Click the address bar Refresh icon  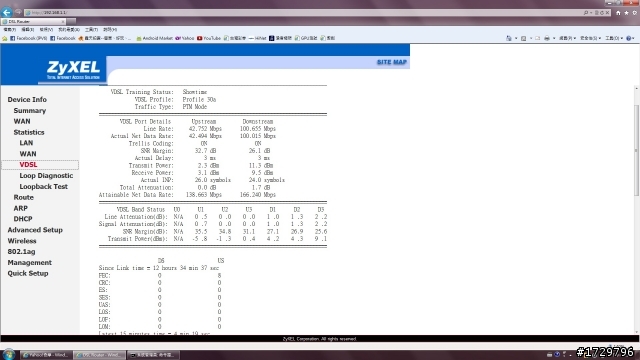tap(602, 13)
